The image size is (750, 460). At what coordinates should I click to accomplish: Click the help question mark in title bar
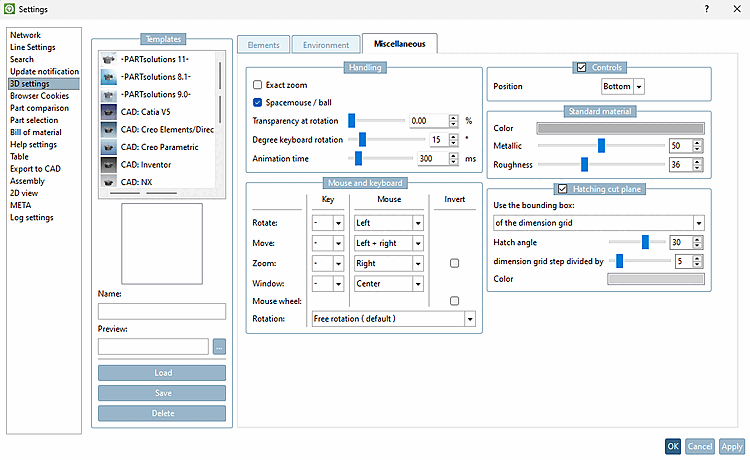click(706, 9)
